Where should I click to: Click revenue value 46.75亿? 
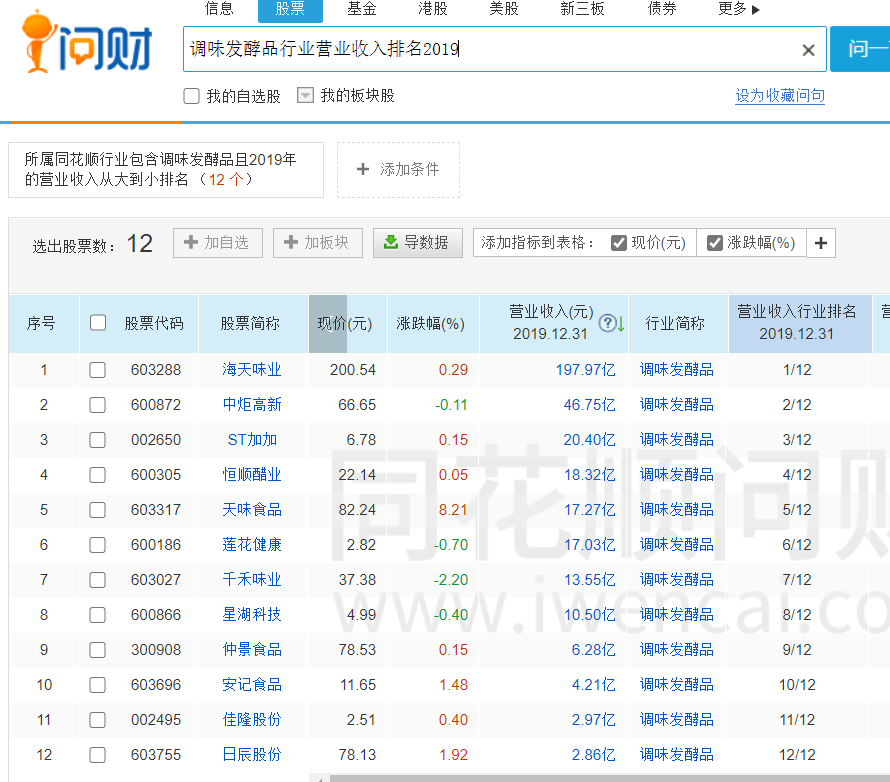click(x=589, y=405)
